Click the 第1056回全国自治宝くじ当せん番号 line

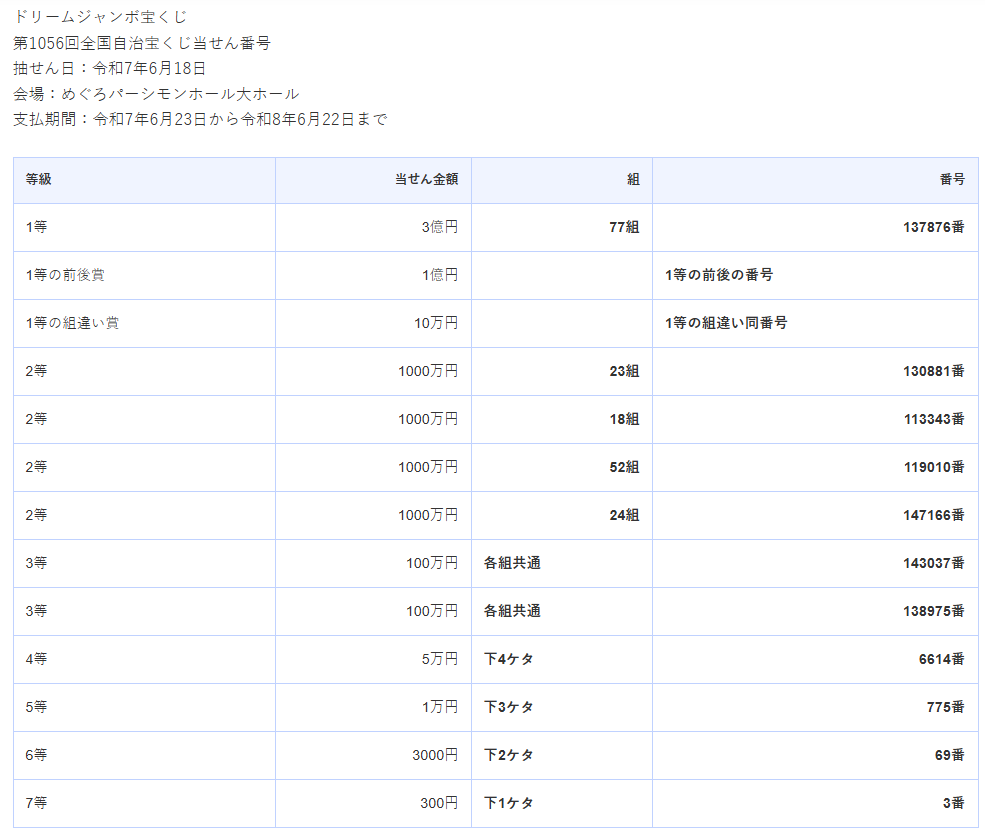142,43
